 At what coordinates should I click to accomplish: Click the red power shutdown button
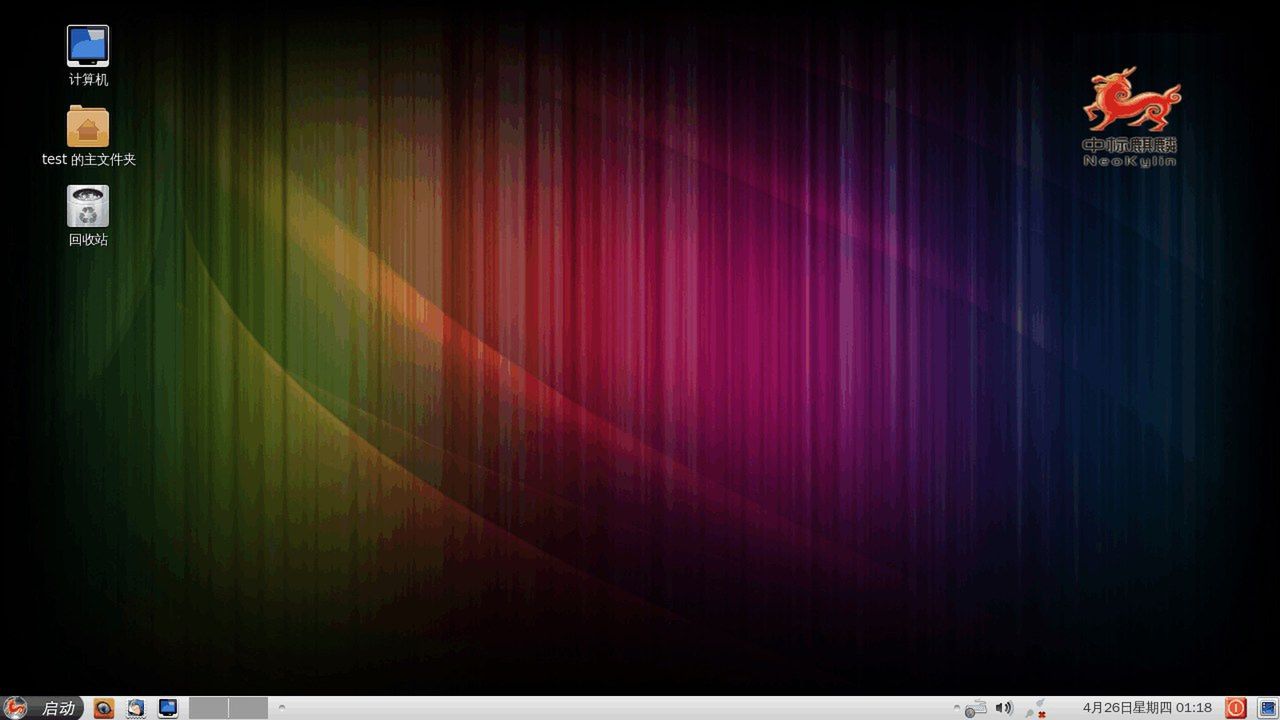point(1236,708)
